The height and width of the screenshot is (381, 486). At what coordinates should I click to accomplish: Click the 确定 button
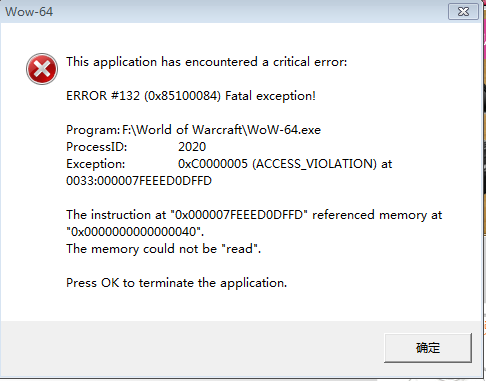coord(428,348)
